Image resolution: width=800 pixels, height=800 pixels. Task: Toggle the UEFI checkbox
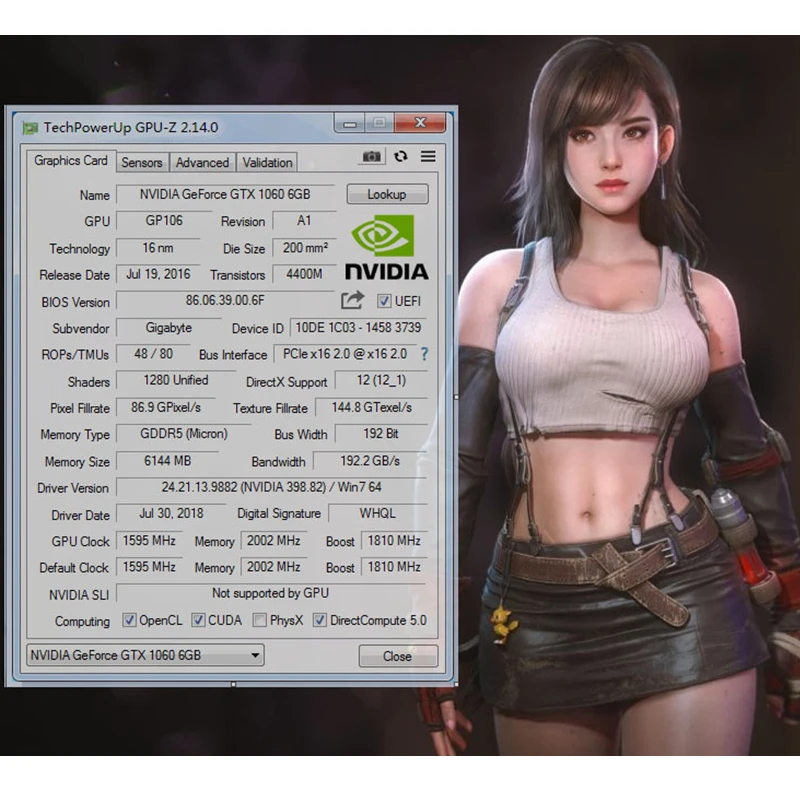tap(384, 301)
